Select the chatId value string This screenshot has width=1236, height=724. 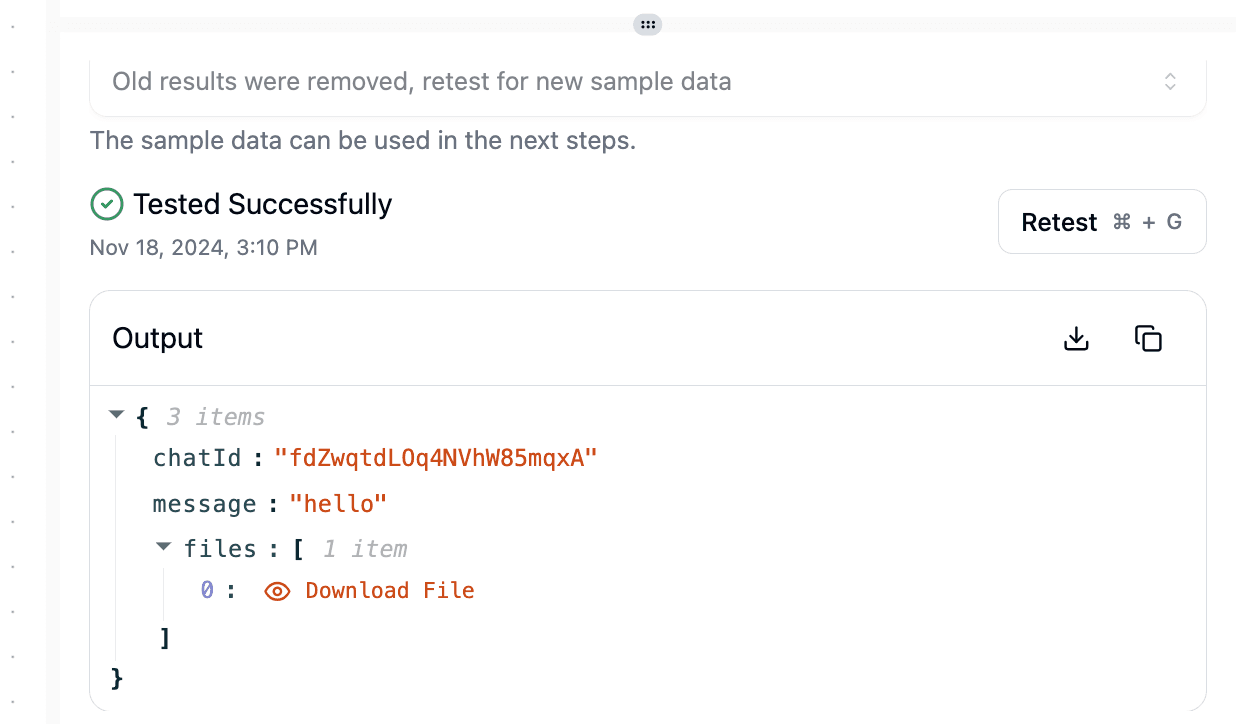pos(436,459)
